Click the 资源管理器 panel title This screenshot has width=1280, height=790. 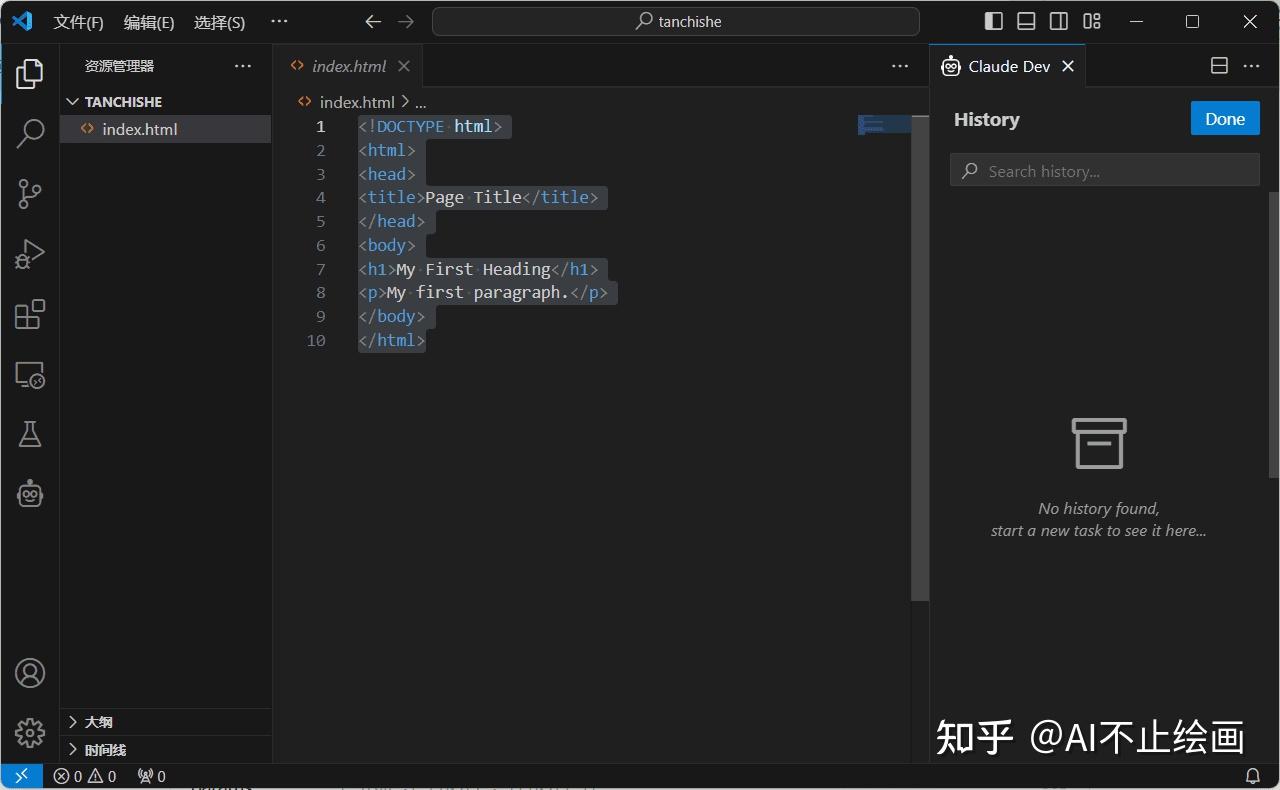click(x=120, y=66)
